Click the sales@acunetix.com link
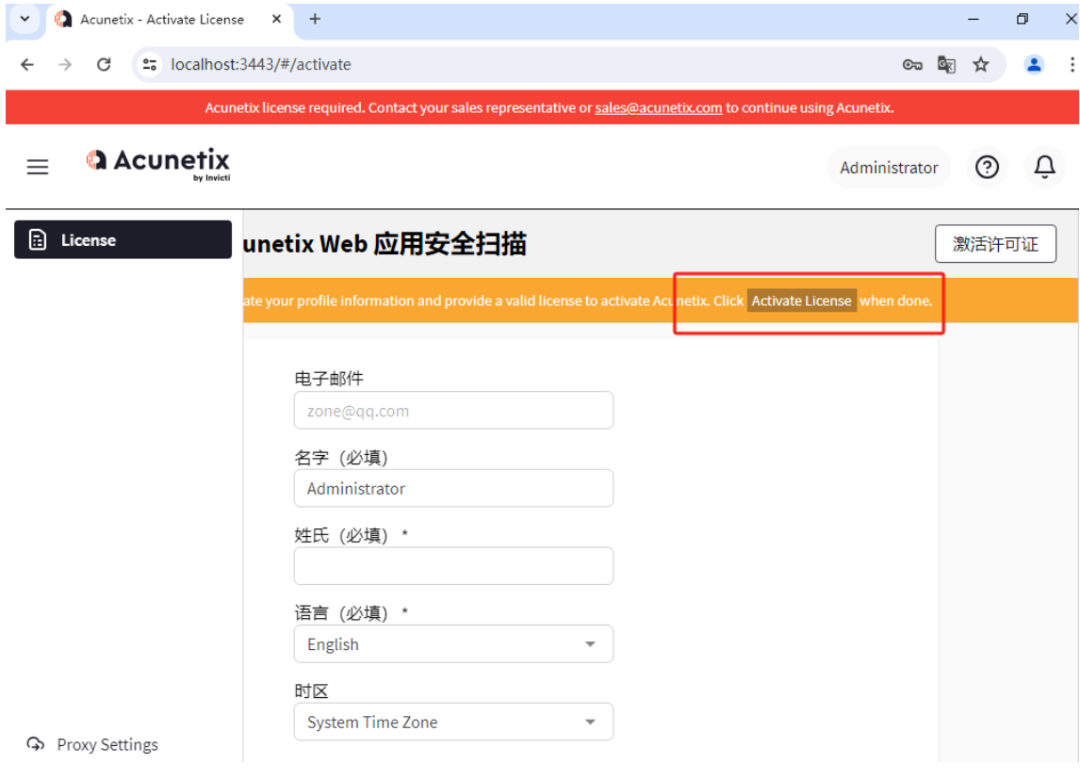 658,107
